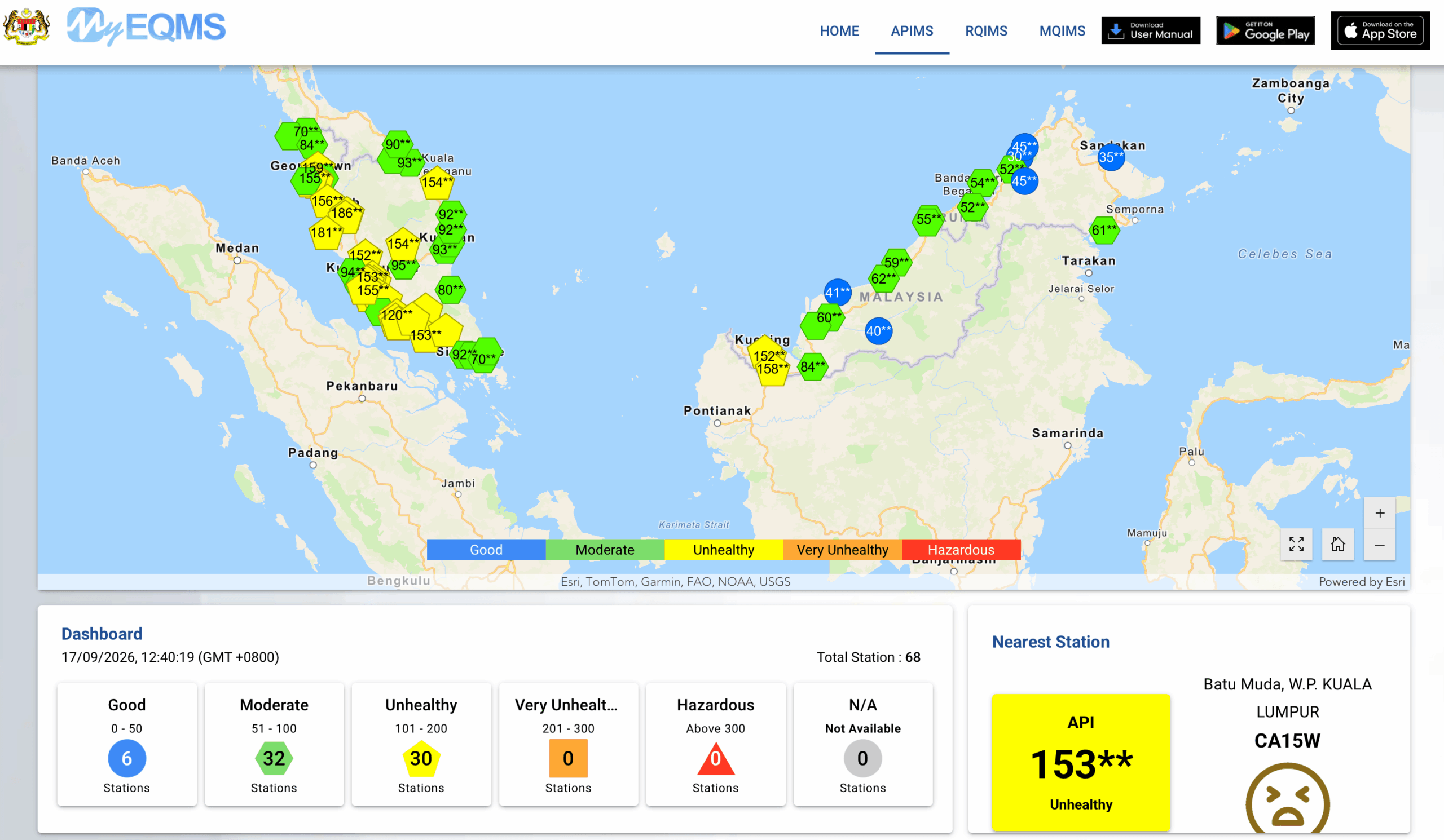Click the Moderate legend swatch
The width and height of the screenshot is (1444, 840).
[605, 550]
